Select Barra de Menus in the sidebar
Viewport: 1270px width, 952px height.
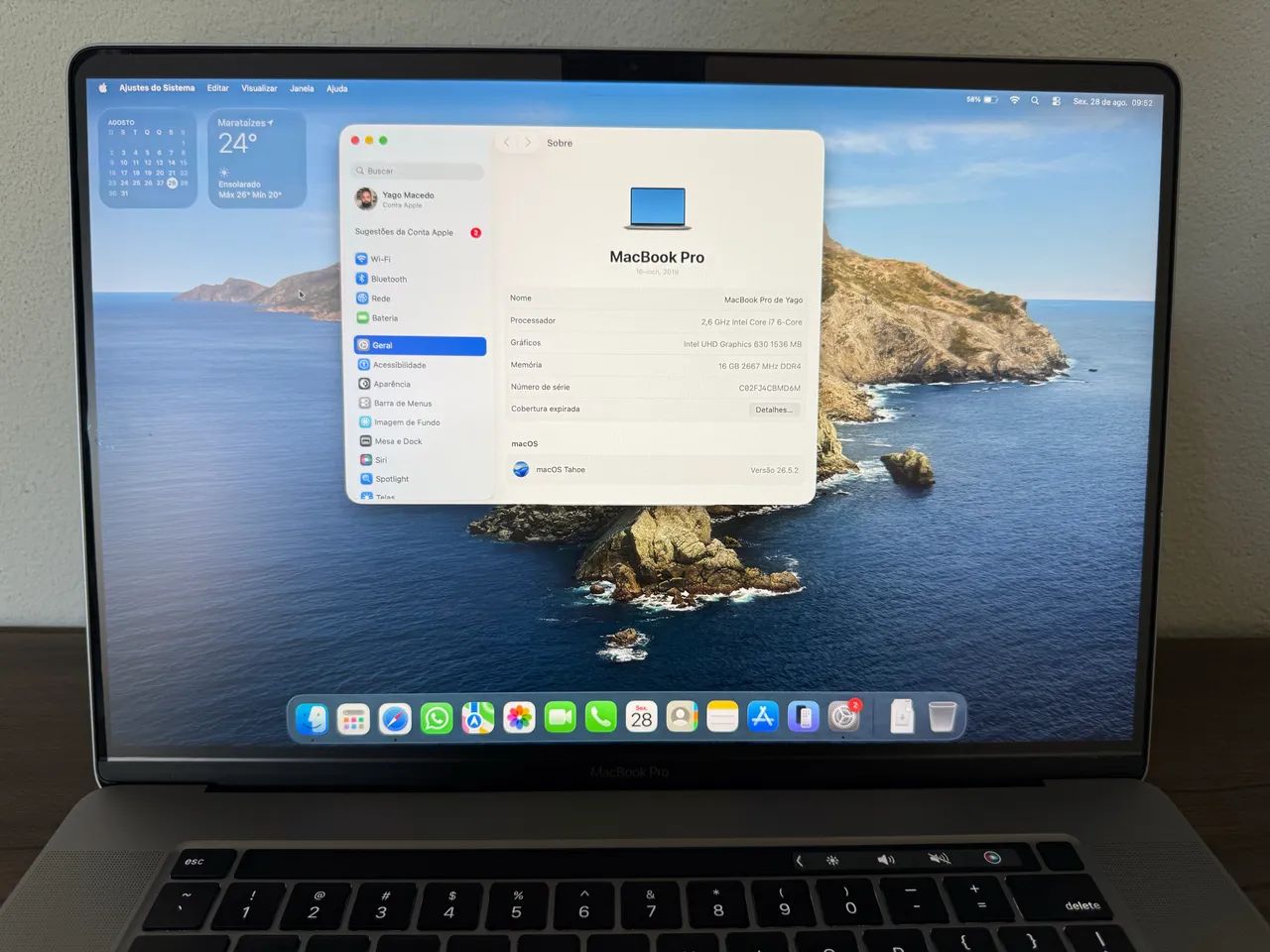(x=421, y=404)
